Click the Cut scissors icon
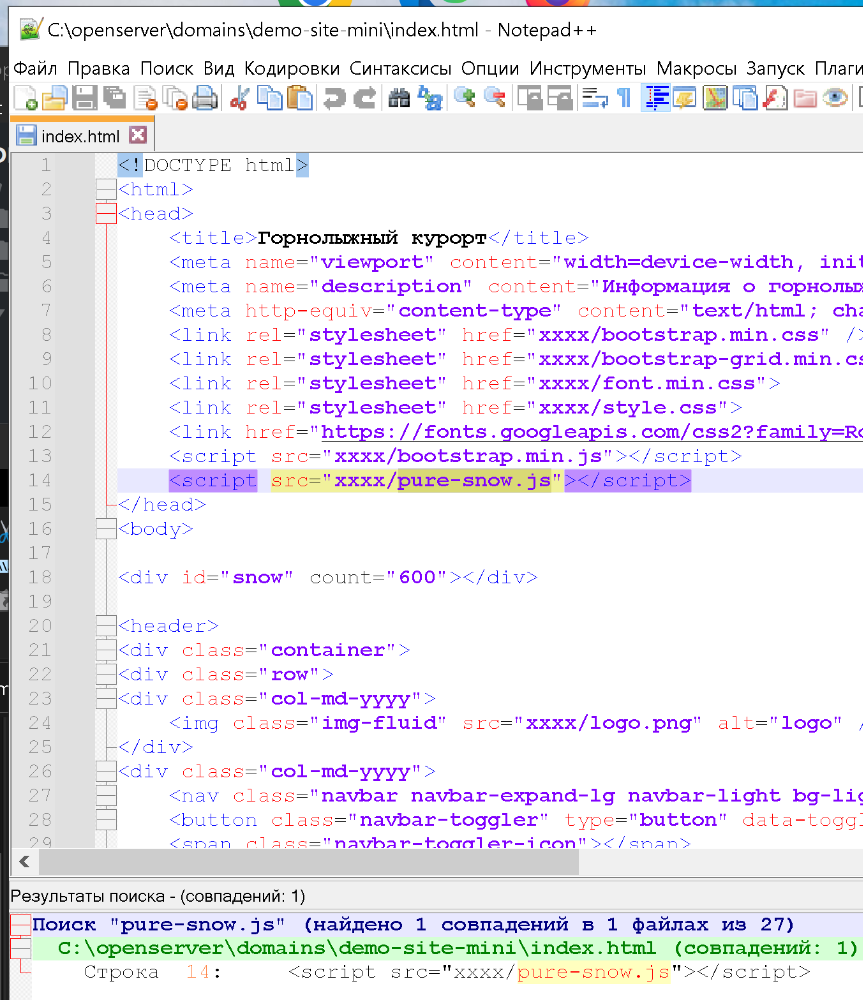The image size is (863, 1000). (239, 98)
